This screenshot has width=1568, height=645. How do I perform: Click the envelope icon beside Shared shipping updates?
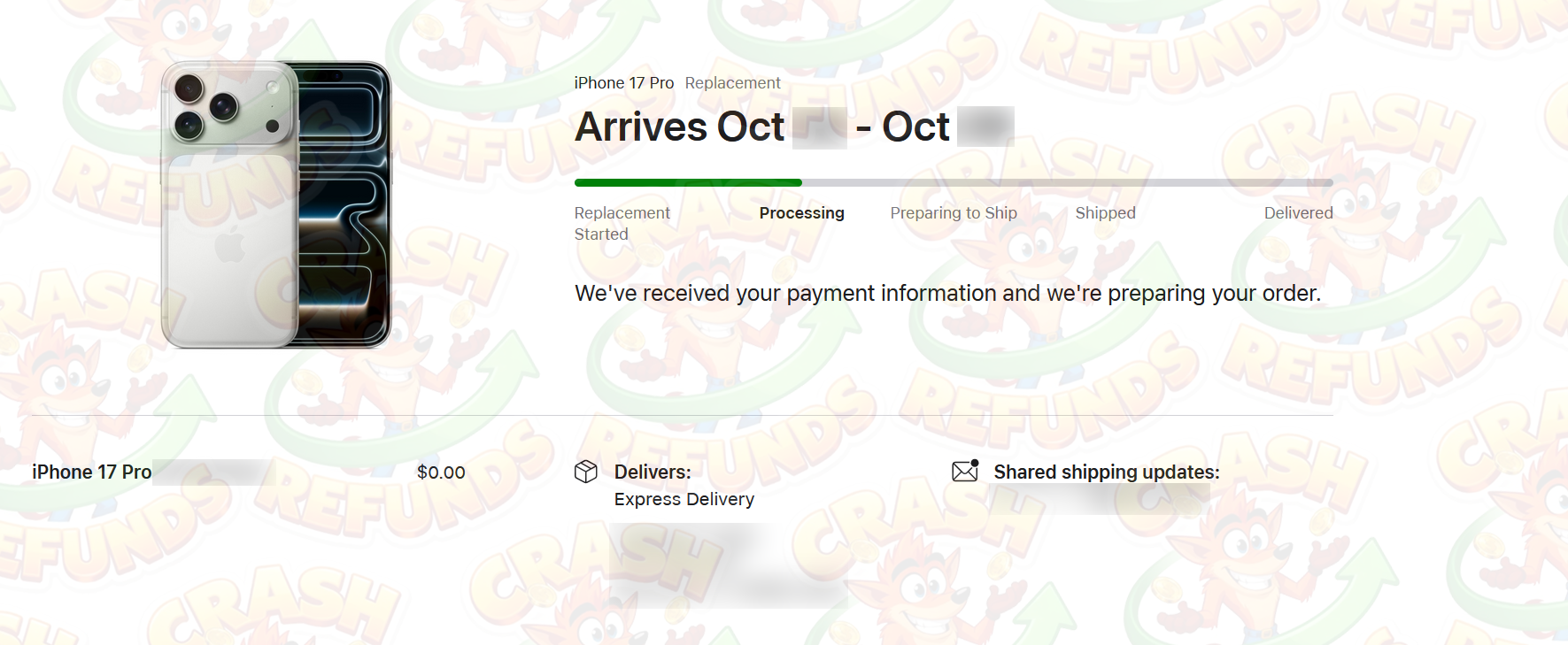[x=964, y=471]
